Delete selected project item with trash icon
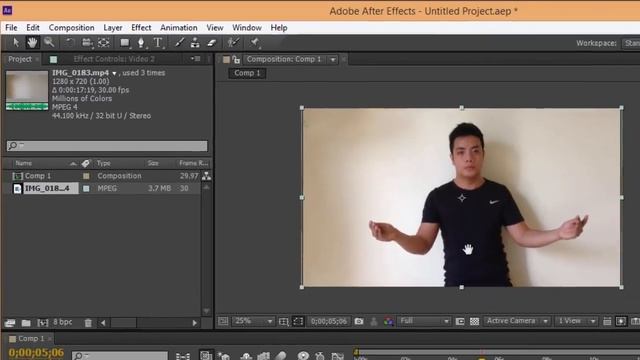The image size is (640, 360). (88, 323)
